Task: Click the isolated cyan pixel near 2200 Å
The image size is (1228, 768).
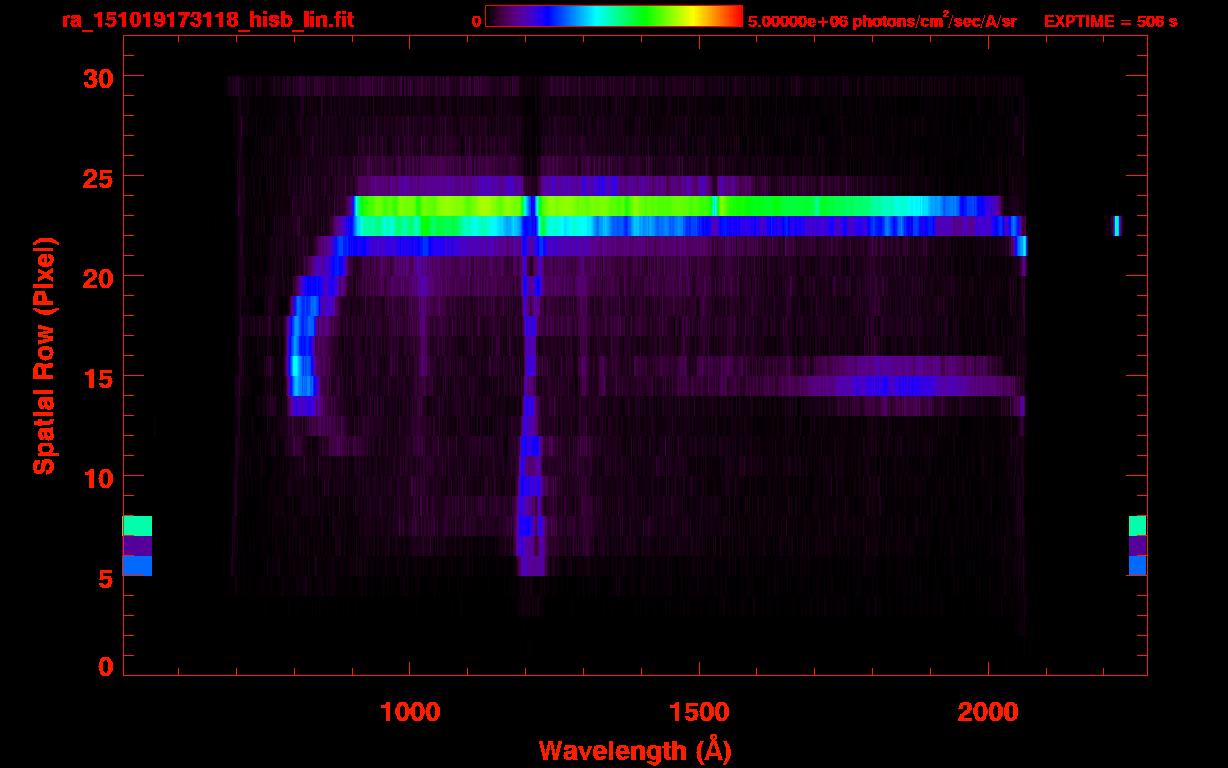Action: 1117,226
